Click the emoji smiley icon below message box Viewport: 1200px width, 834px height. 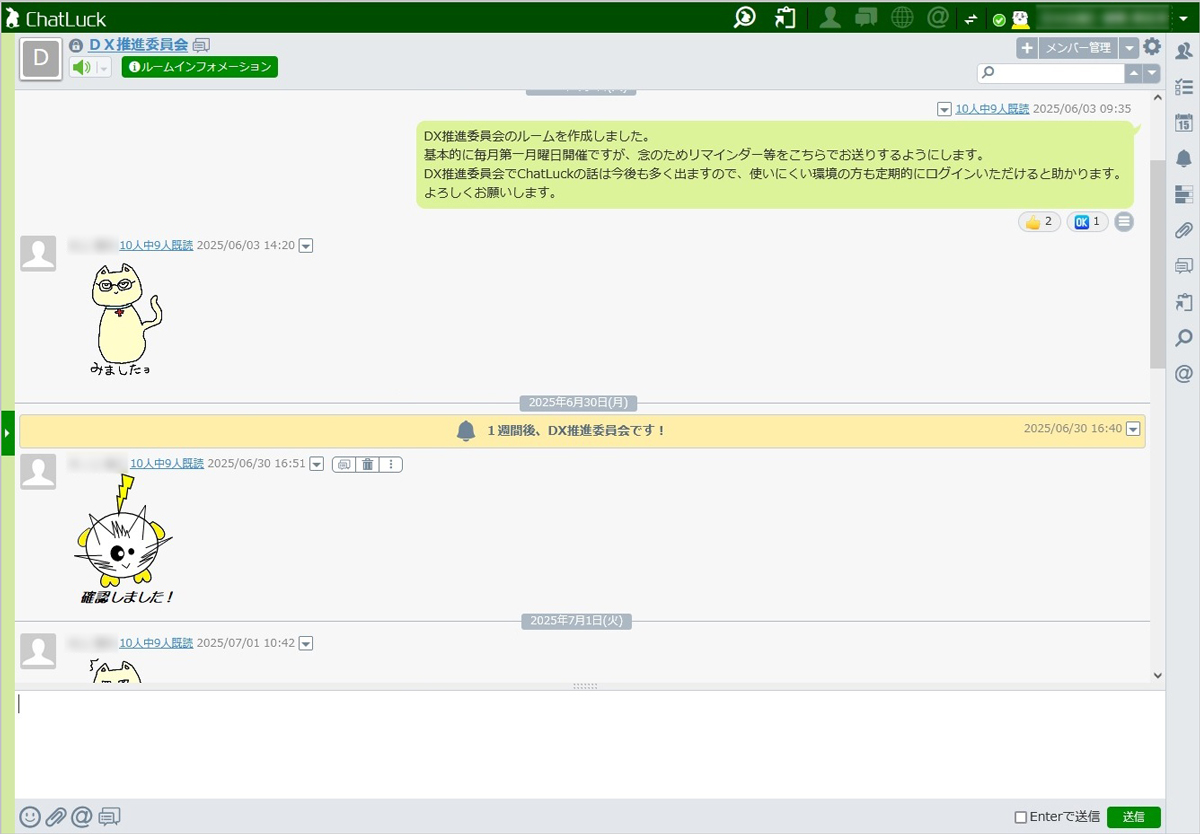pyautogui.click(x=30, y=817)
